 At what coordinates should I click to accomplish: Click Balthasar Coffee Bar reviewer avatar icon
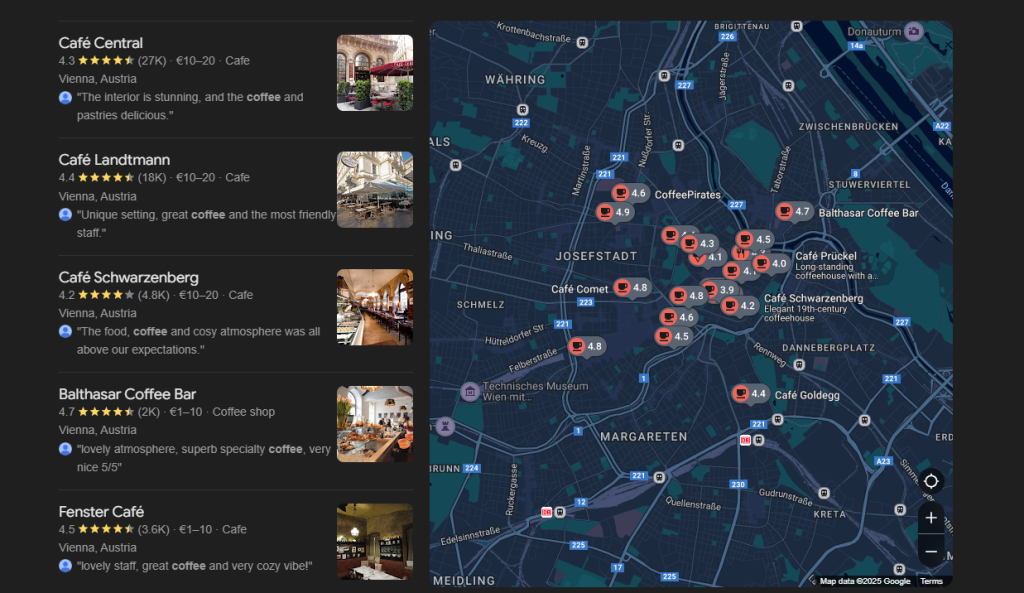(x=65, y=449)
